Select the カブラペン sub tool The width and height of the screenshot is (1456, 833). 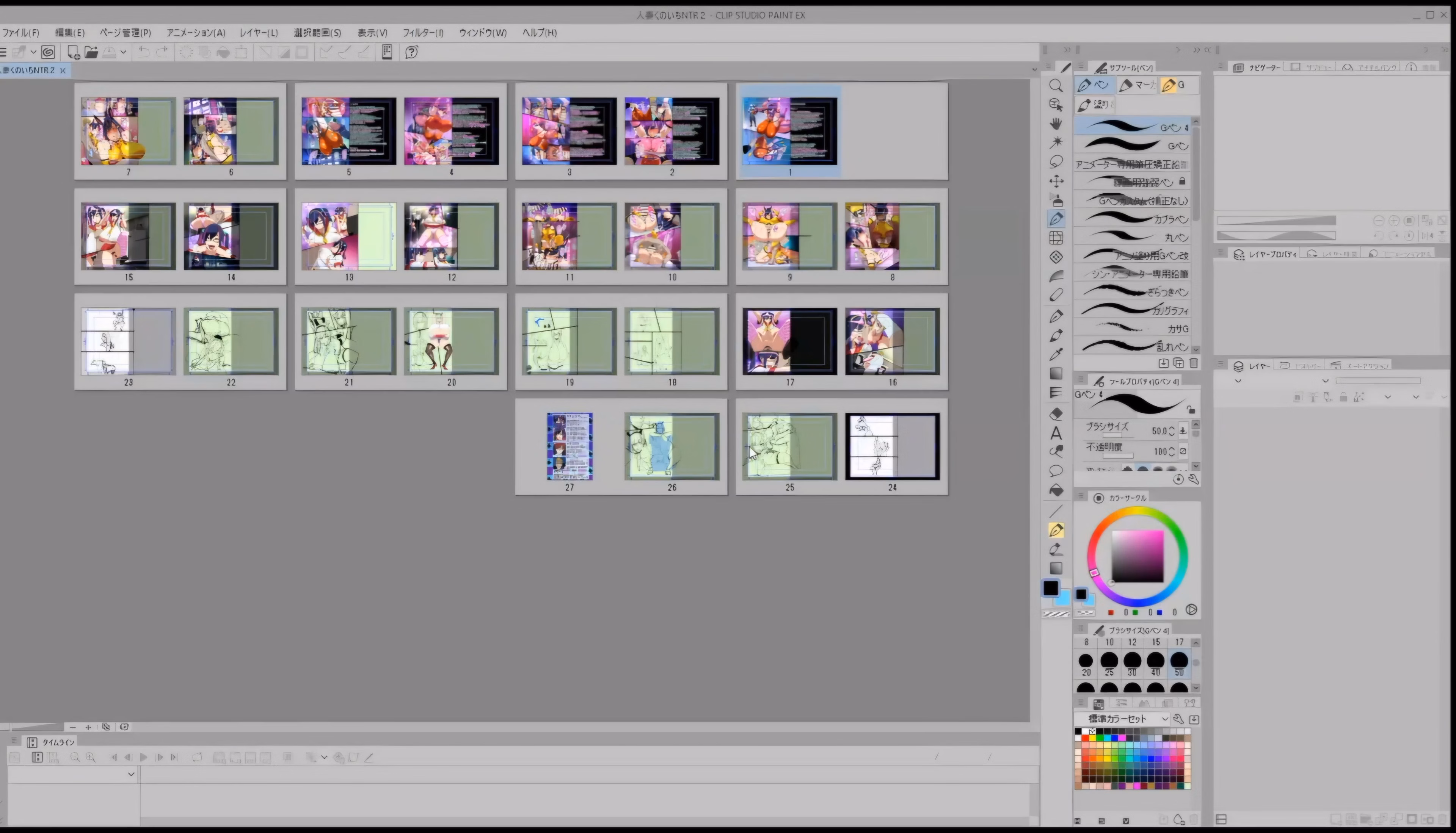point(1132,219)
